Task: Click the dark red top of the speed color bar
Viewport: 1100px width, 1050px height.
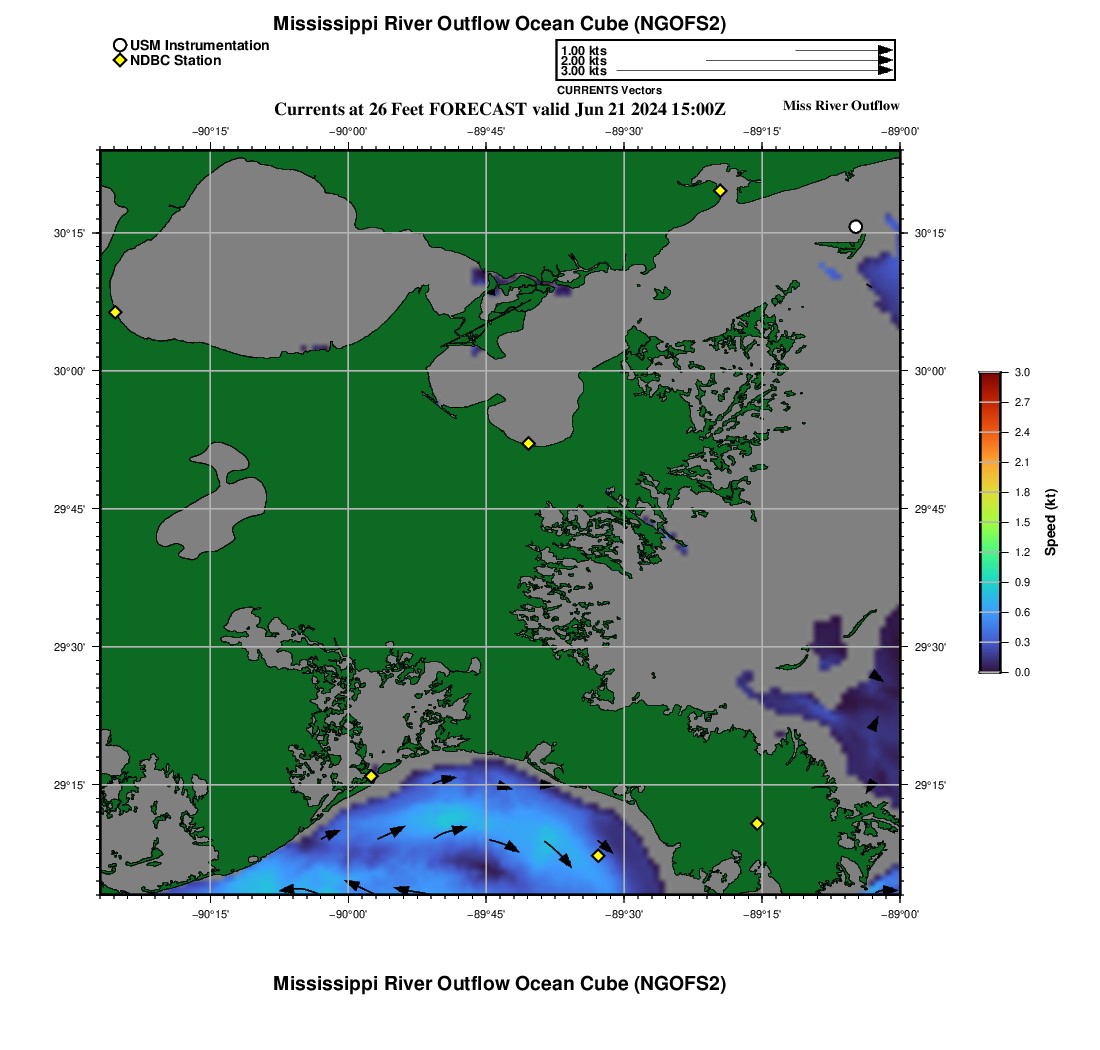Action: tap(989, 377)
